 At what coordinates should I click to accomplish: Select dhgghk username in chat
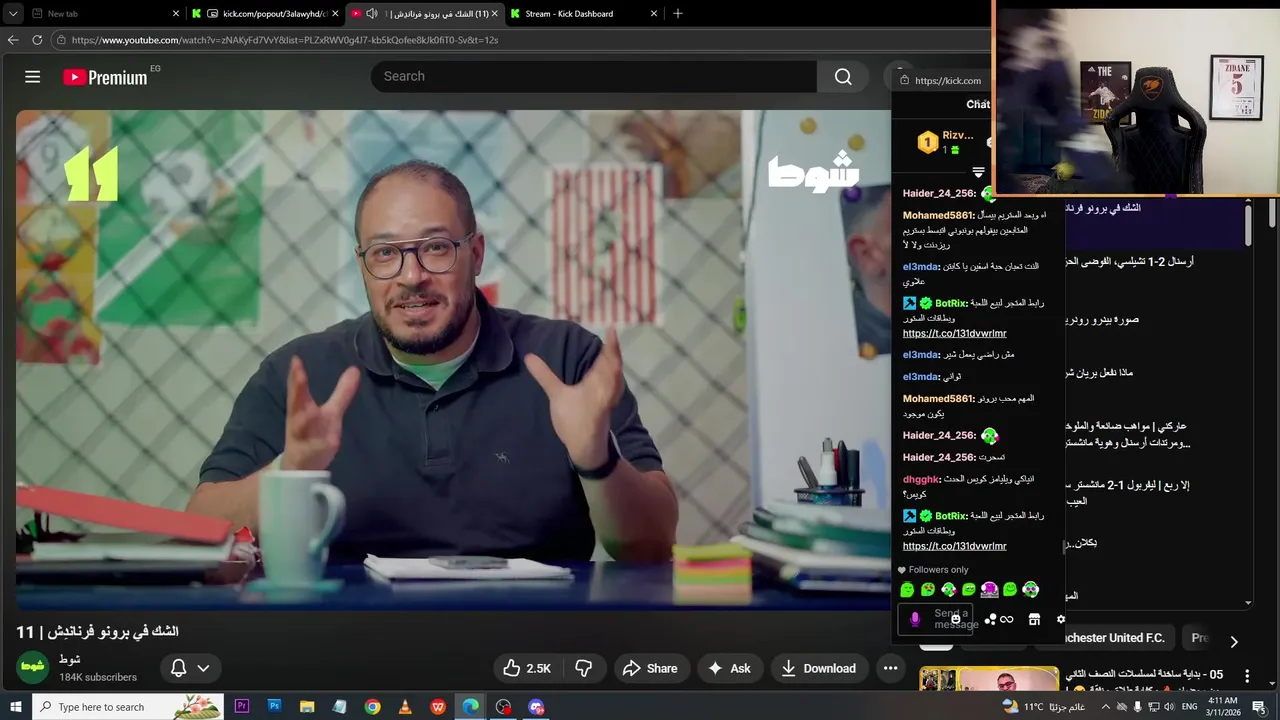pyautogui.click(x=921, y=479)
